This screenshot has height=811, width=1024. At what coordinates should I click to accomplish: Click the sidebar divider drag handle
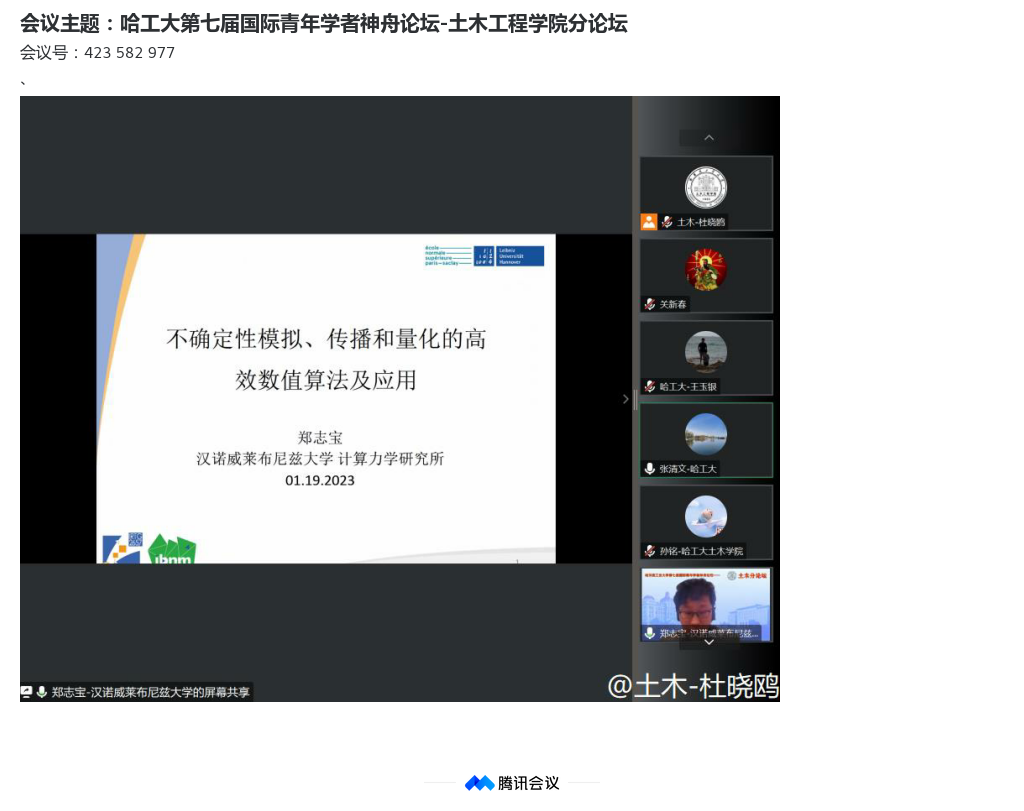coord(635,400)
